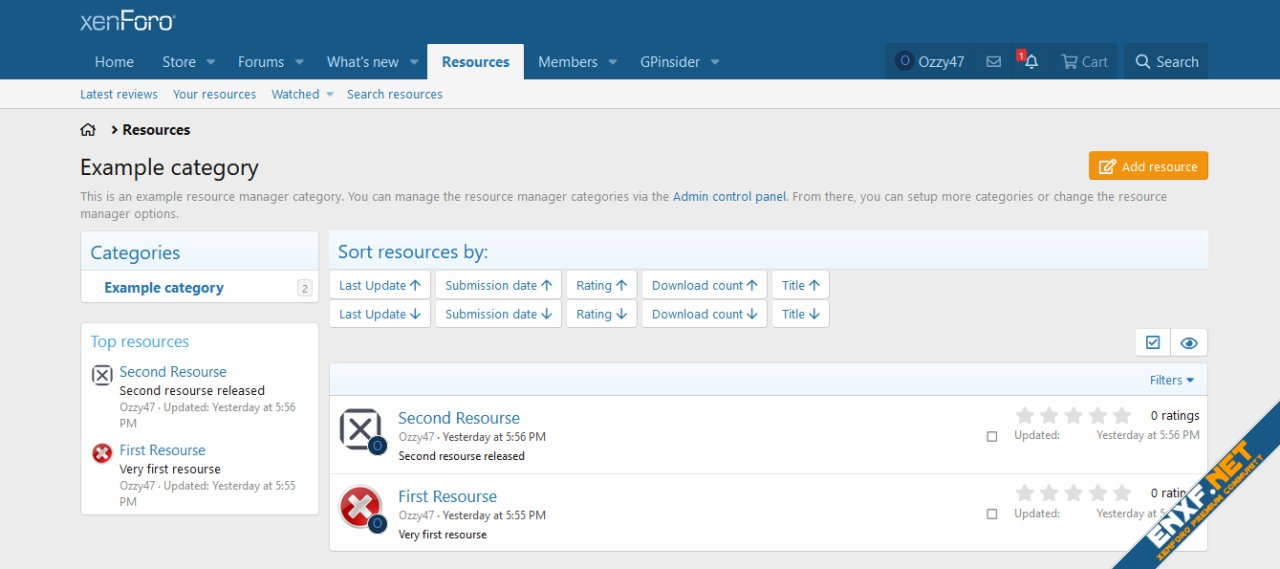1280x569 pixels.
Task: Click the Search magnifier button
Action: 1166,62
